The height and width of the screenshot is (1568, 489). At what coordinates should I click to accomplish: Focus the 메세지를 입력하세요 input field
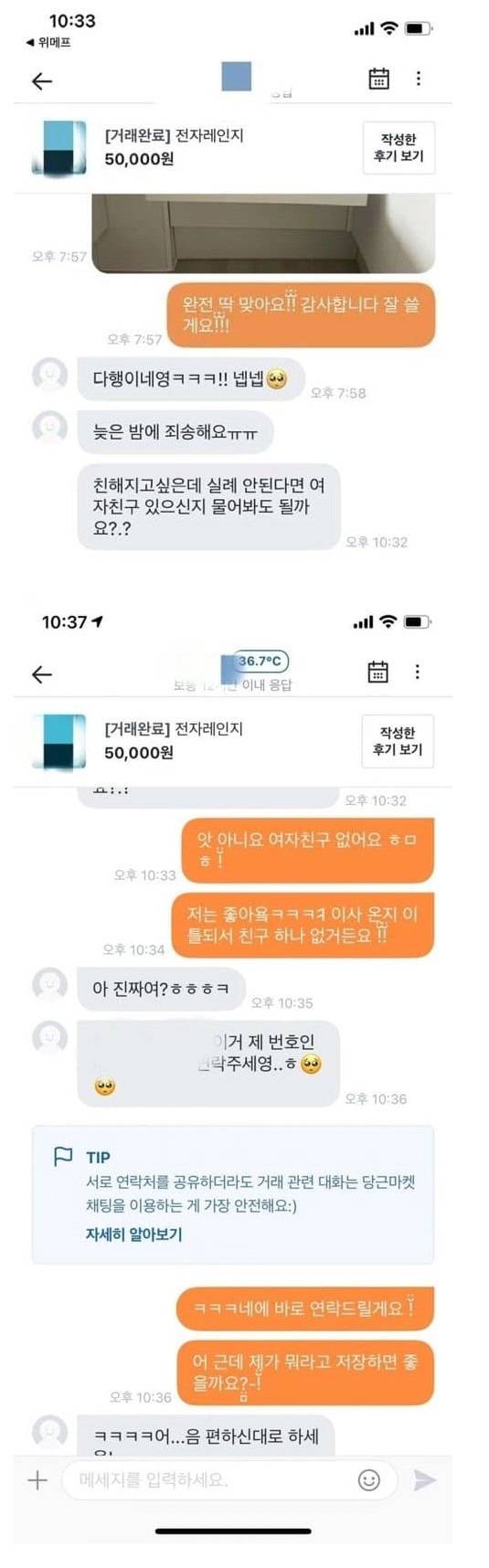(x=210, y=1479)
